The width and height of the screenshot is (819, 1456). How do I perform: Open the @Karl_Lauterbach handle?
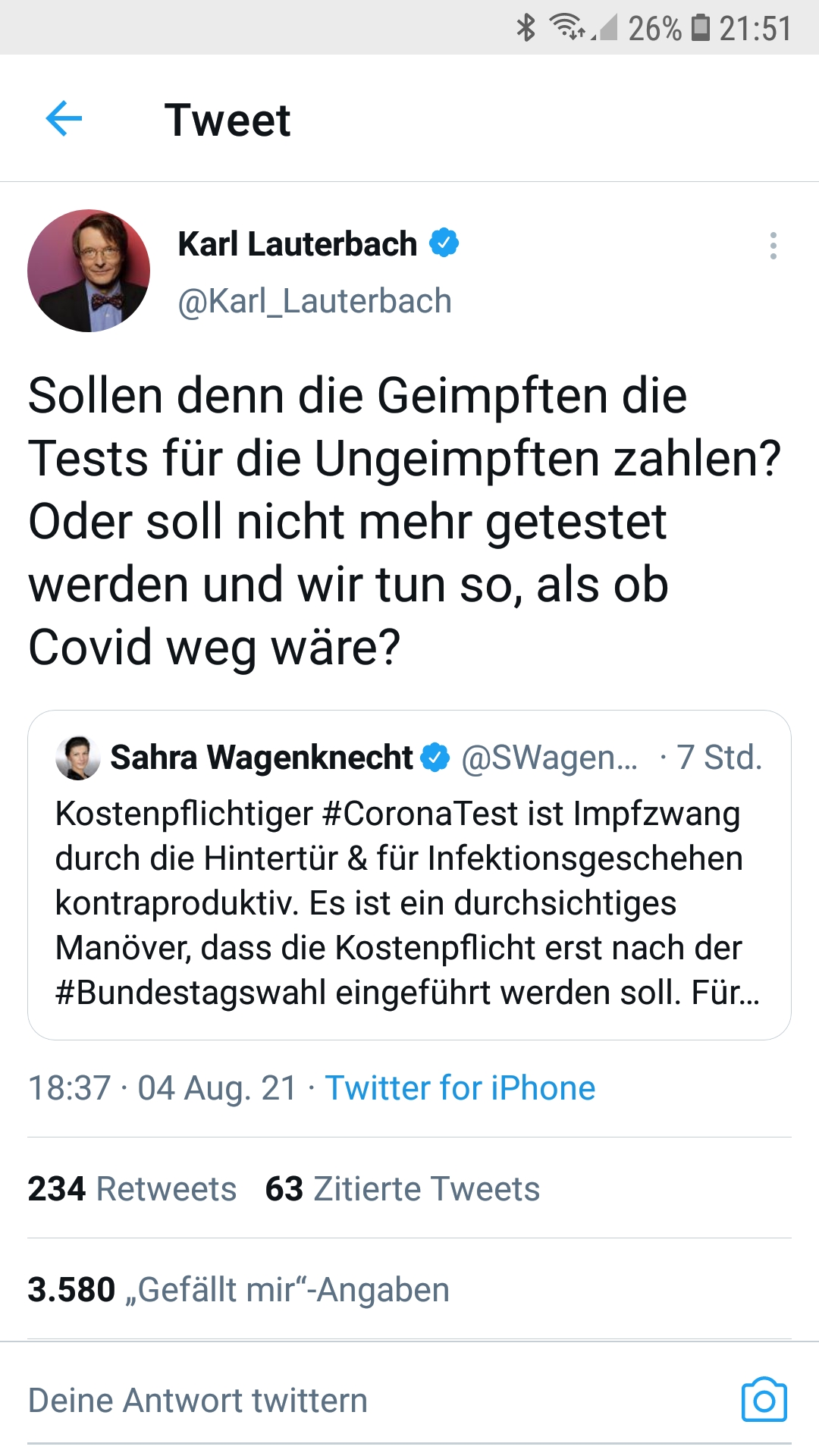click(315, 301)
